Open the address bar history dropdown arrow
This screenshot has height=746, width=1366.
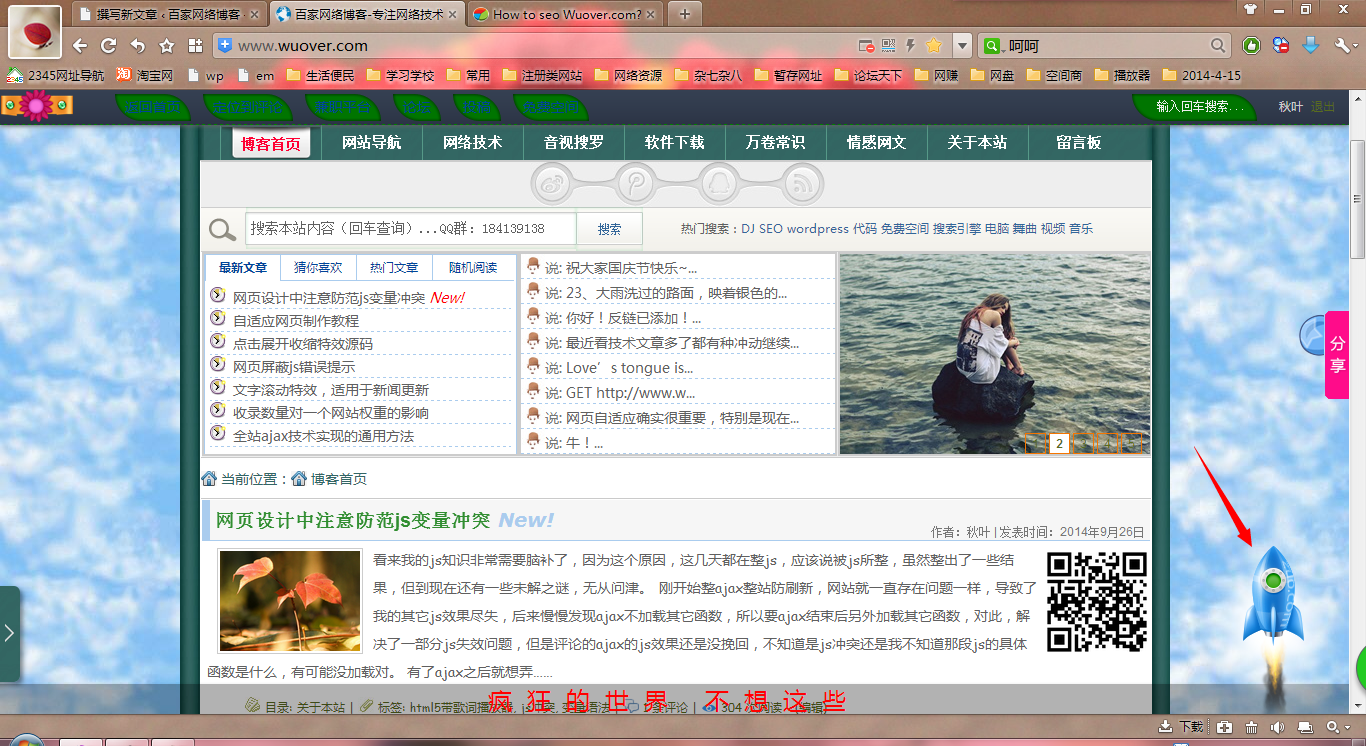(962, 46)
